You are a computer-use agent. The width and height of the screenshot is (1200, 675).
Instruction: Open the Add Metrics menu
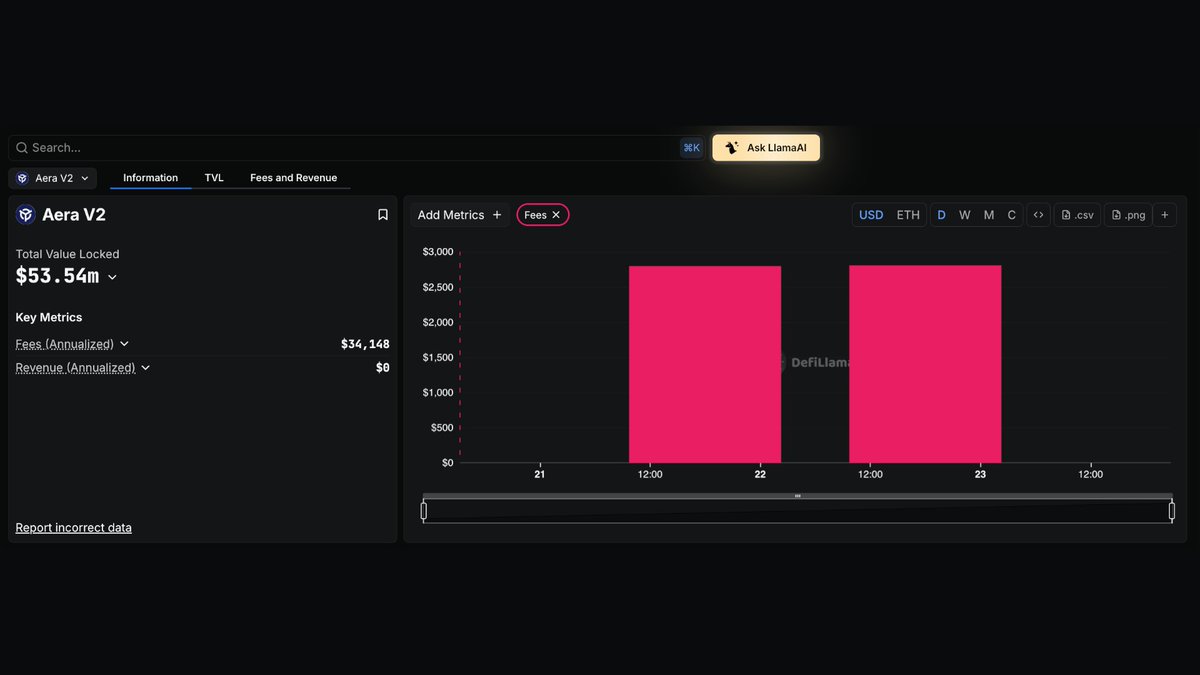click(460, 215)
